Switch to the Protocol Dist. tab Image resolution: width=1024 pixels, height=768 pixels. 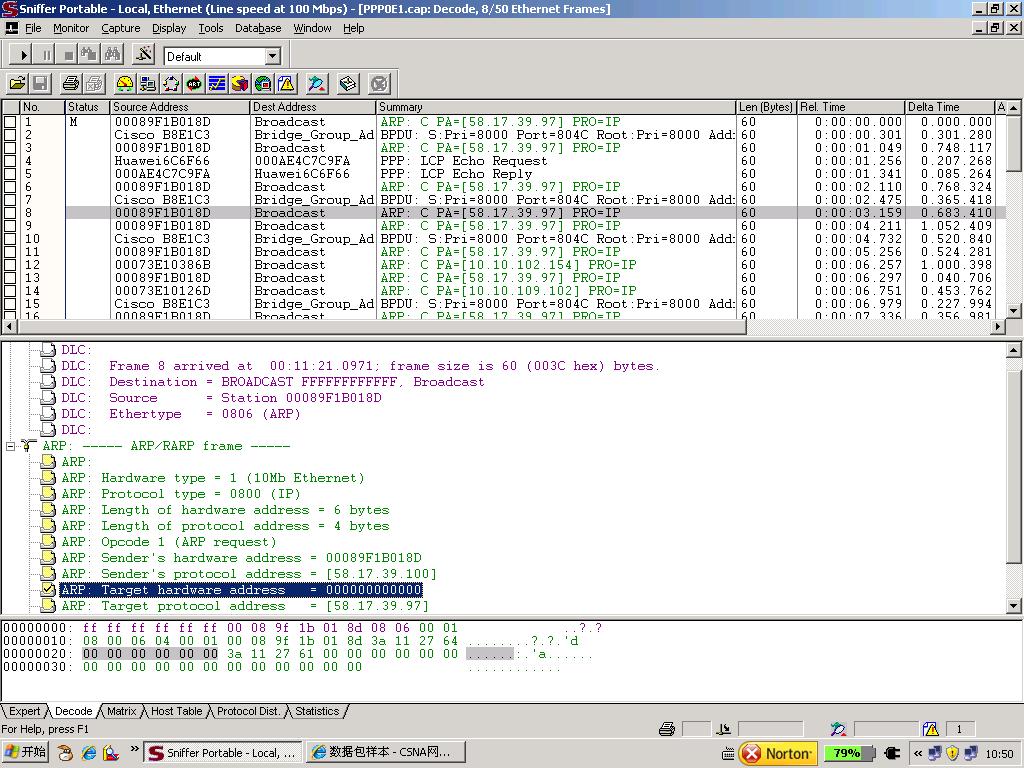click(x=248, y=711)
